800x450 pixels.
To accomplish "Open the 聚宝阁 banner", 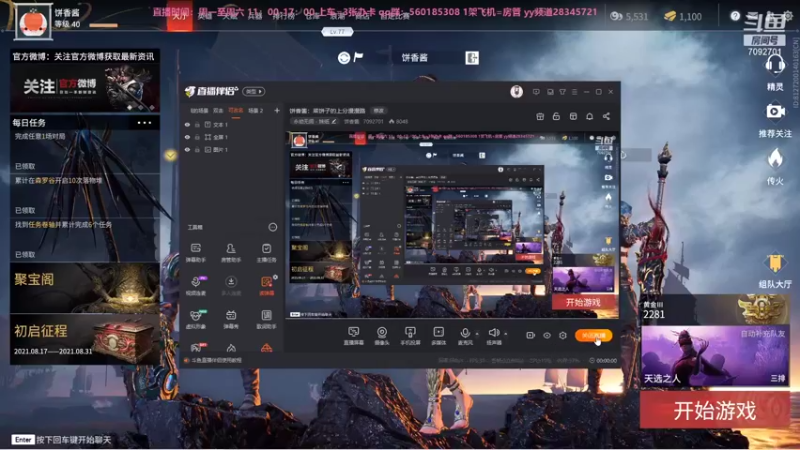I will pyautogui.click(x=85, y=288).
